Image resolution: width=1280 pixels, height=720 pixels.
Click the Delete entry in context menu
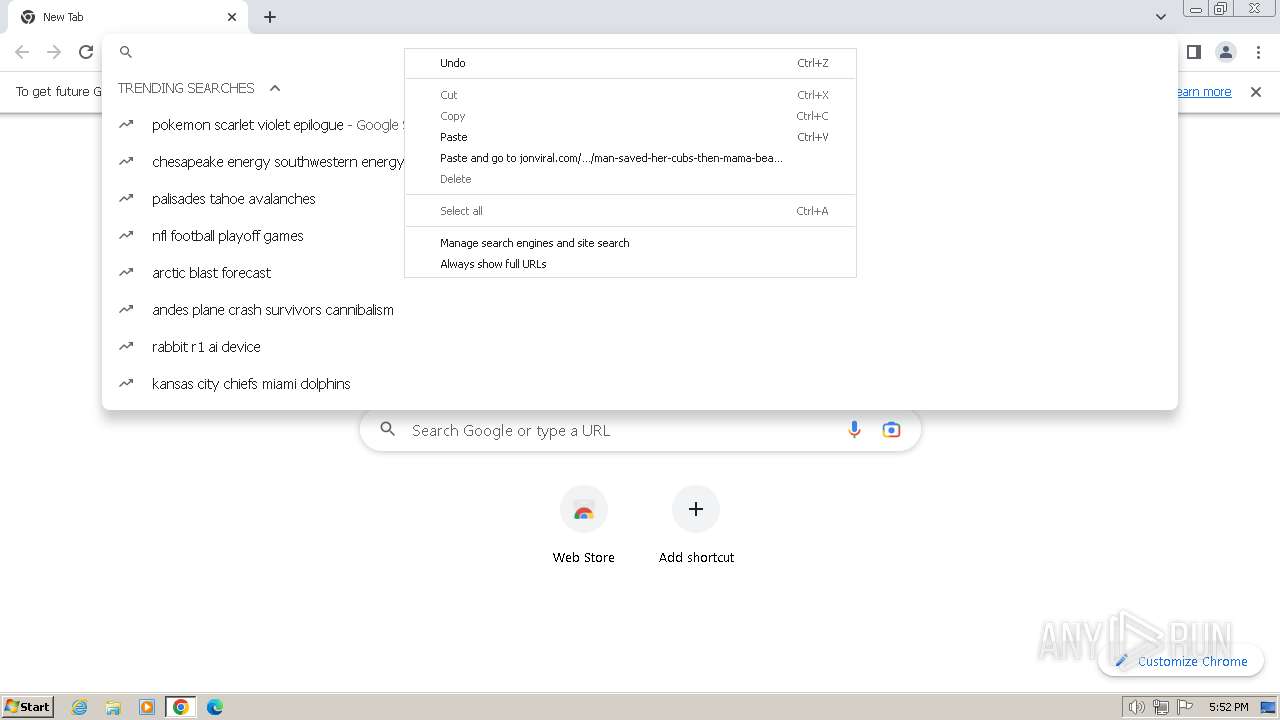(630, 179)
